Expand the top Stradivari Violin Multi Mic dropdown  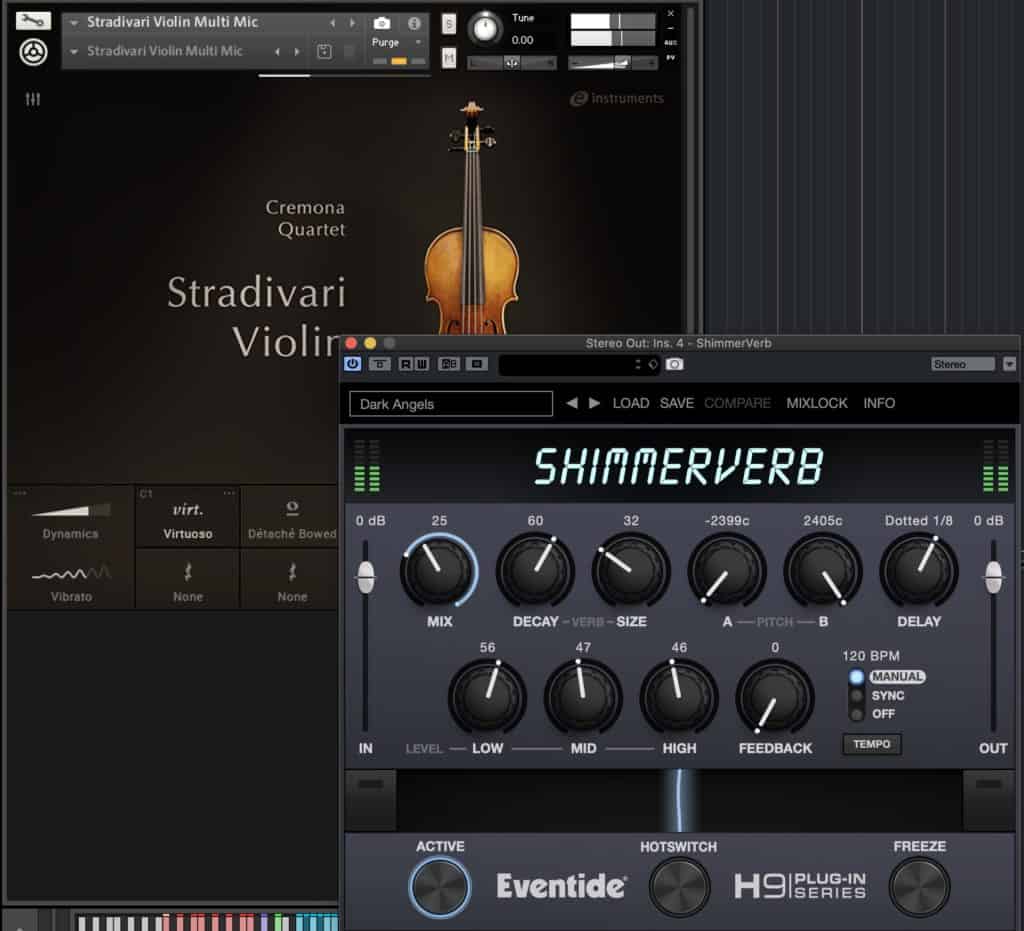[74, 23]
